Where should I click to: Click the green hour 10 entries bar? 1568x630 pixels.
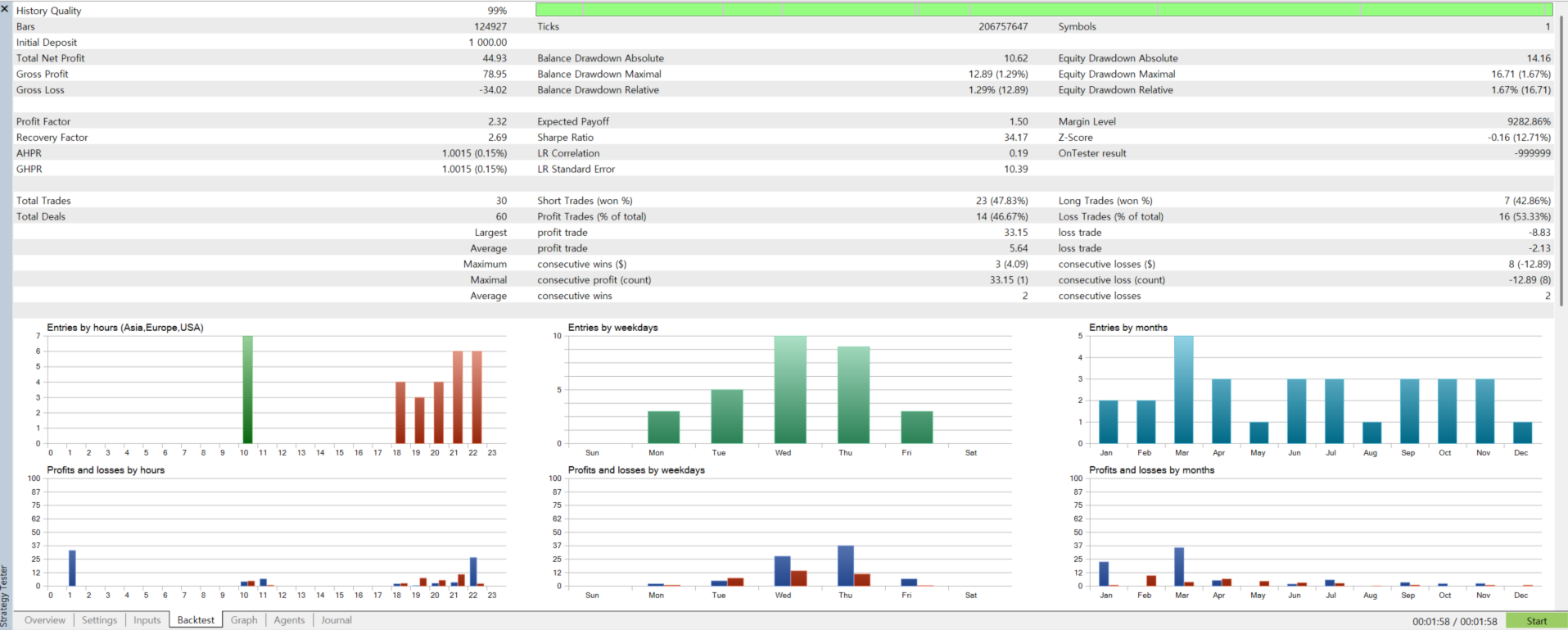247,390
